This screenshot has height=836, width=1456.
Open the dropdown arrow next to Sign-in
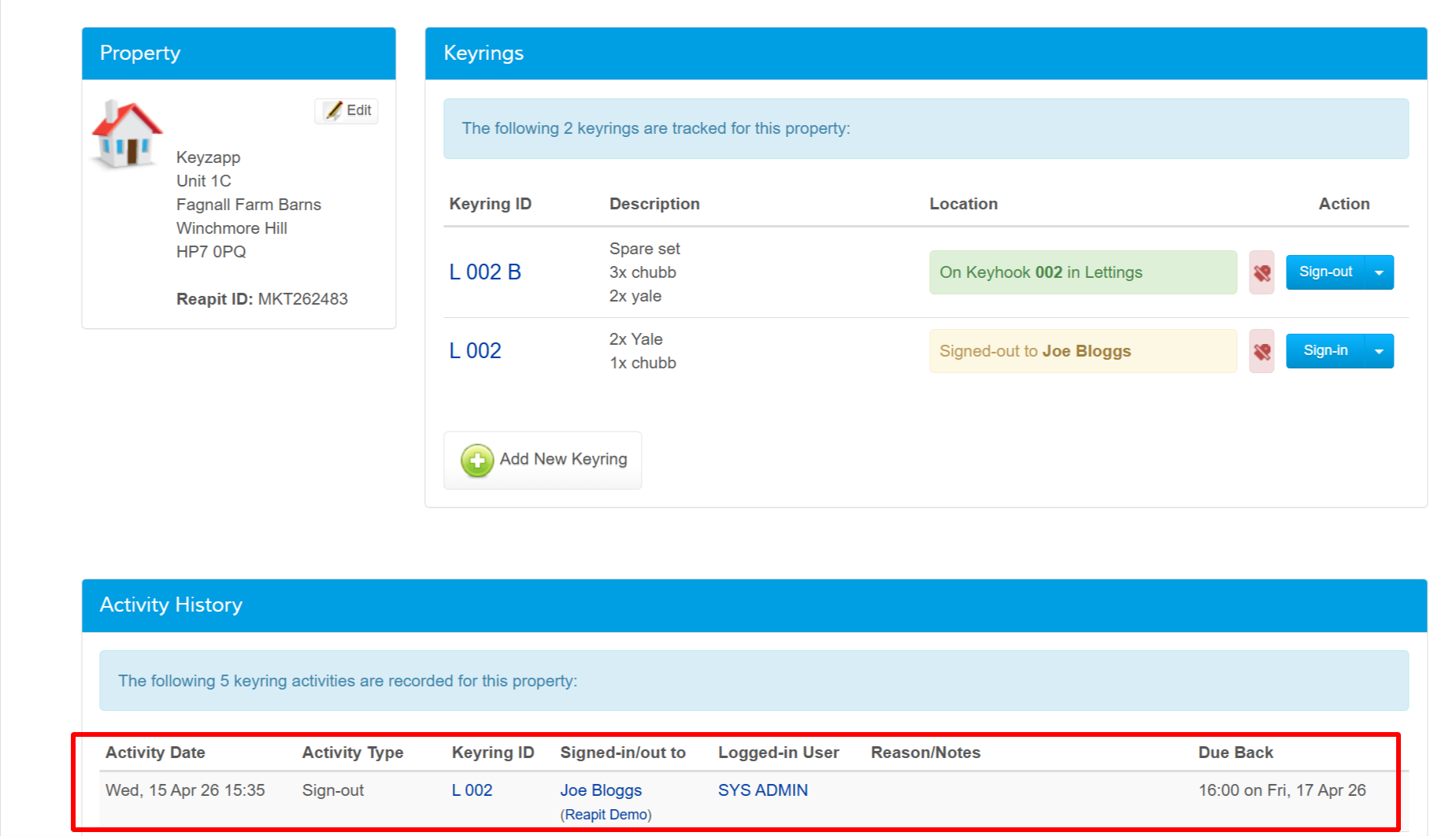pyautogui.click(x=1379, y=351)
